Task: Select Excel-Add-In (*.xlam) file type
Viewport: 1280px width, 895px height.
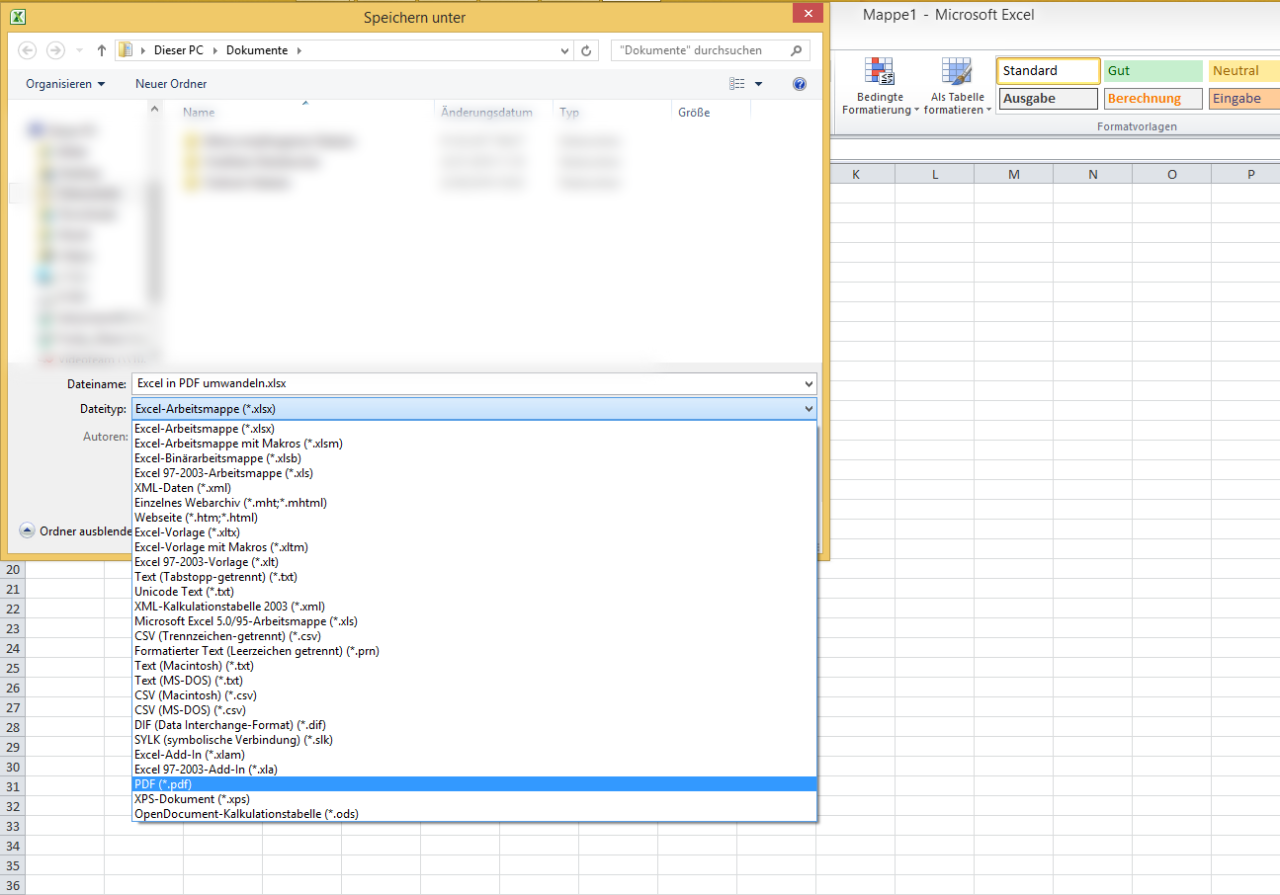Action: (475, 755)
